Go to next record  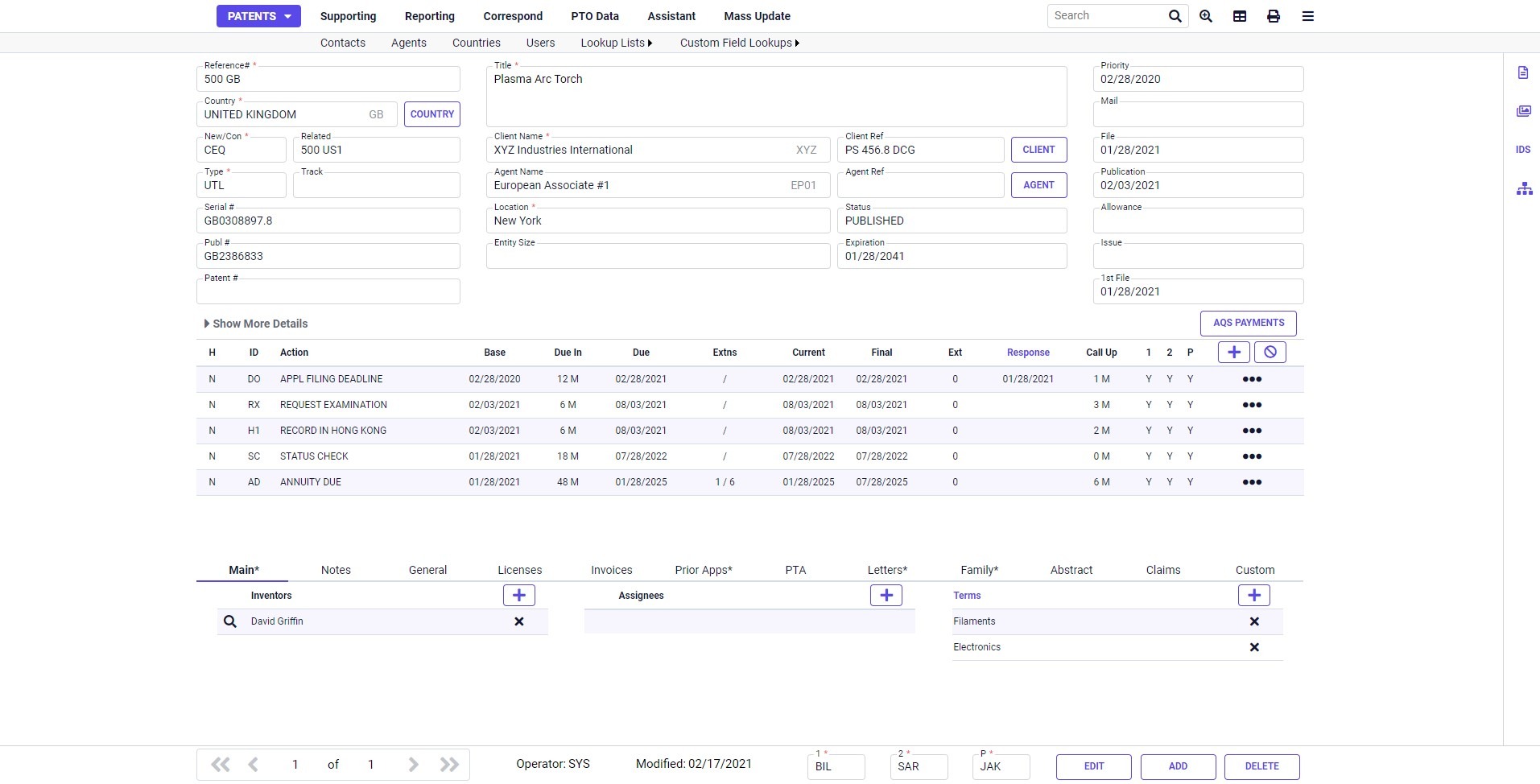click(413, 765)
